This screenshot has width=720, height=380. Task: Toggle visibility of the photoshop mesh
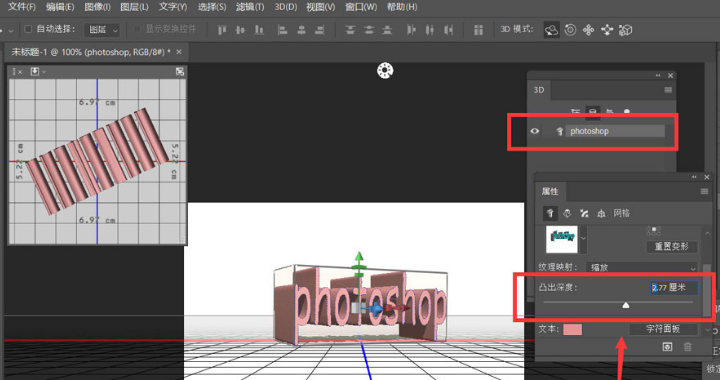click(534, 131)
